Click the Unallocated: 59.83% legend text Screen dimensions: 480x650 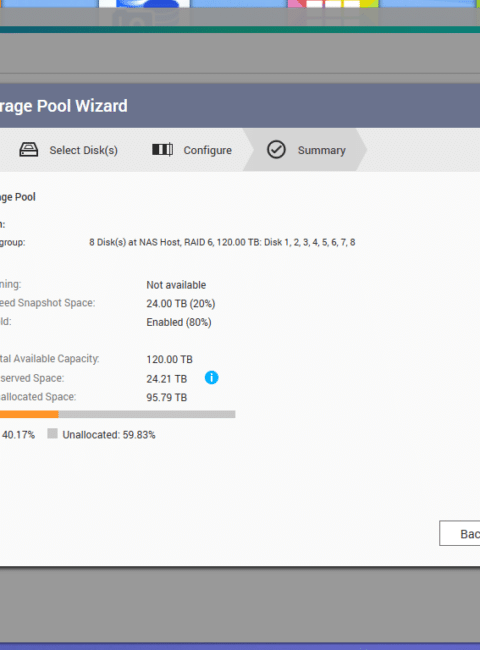click(109, 435)
